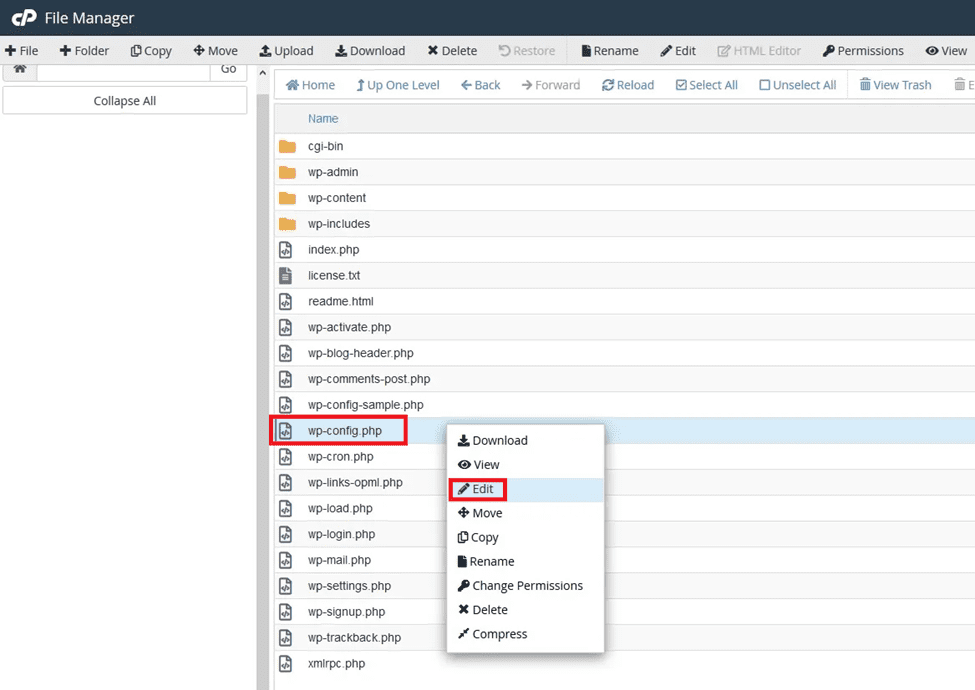Clear the selection with Unselect All
This screenshot has width=975, height=690.
797,85
